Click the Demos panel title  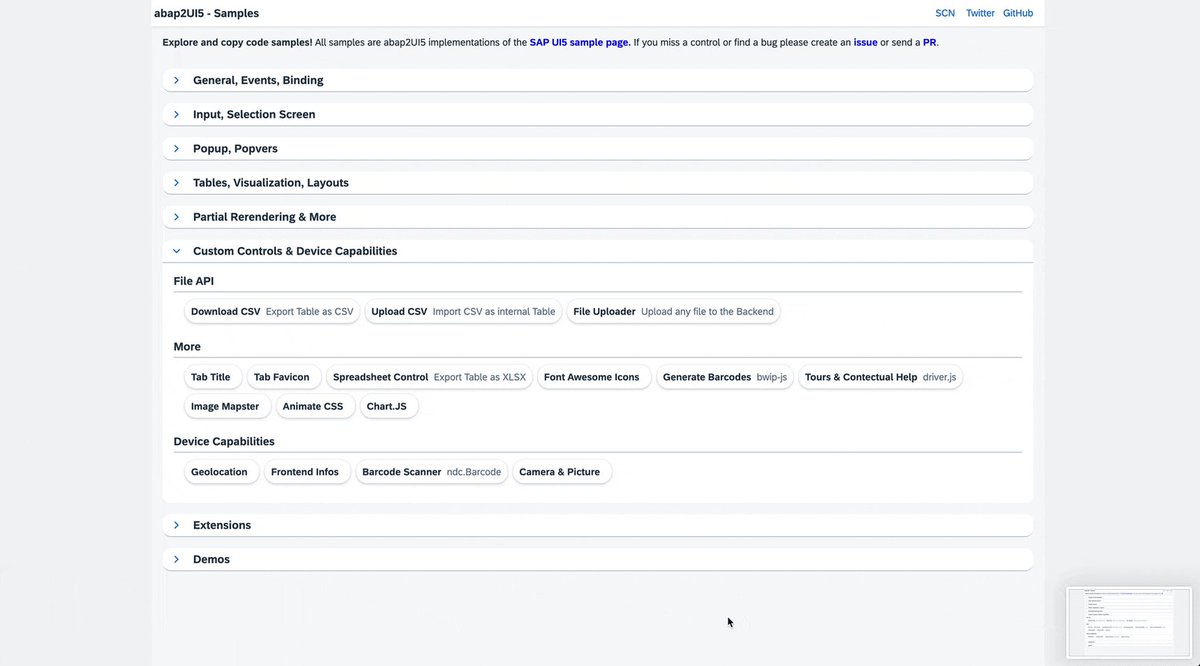click(211, 559)
